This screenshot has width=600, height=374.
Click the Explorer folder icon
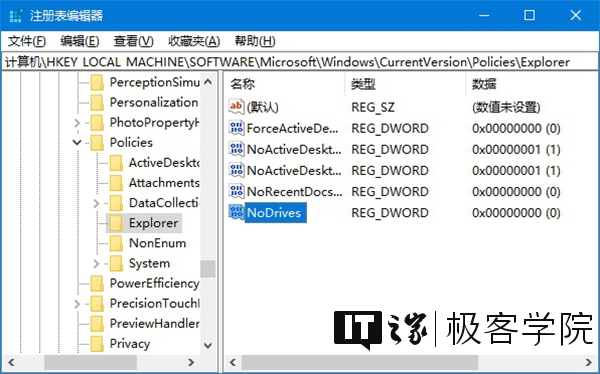(116, 223)
